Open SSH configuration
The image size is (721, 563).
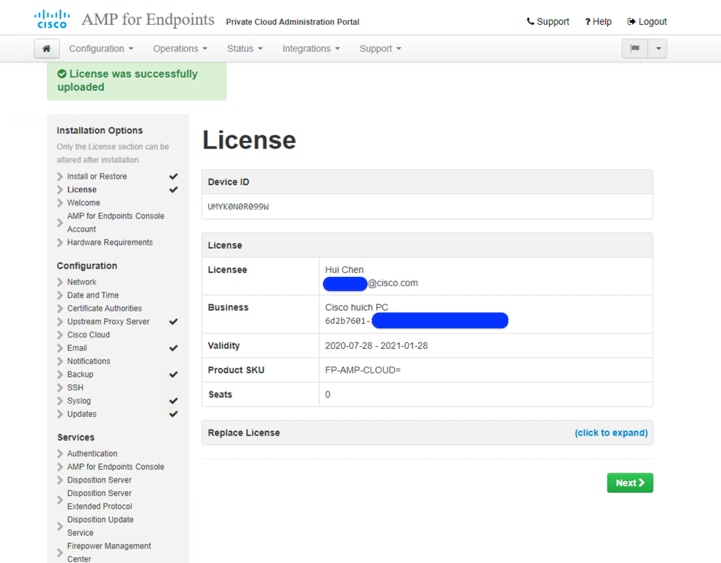point(75,388)
